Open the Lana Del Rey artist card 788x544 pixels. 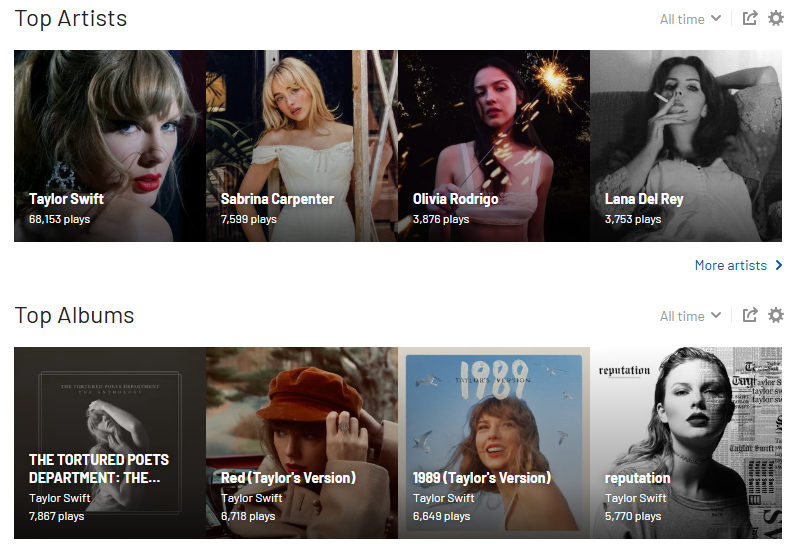[x=686, y=146]
